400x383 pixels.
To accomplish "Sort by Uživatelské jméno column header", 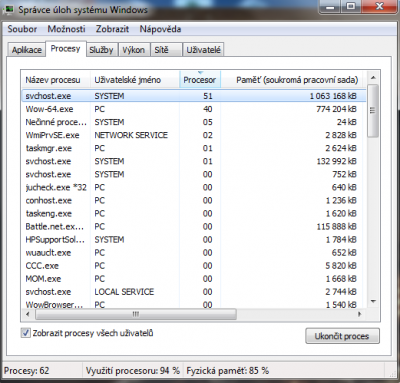I will point(135,80).
